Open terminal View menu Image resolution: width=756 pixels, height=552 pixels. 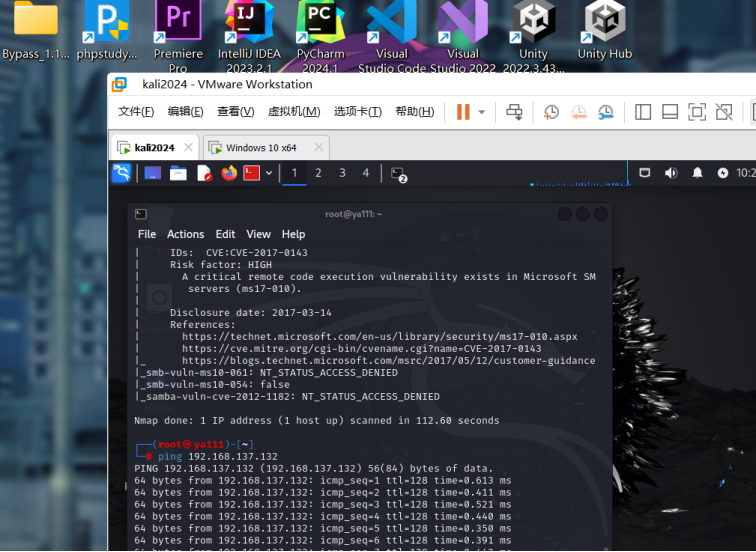[258, 234]
